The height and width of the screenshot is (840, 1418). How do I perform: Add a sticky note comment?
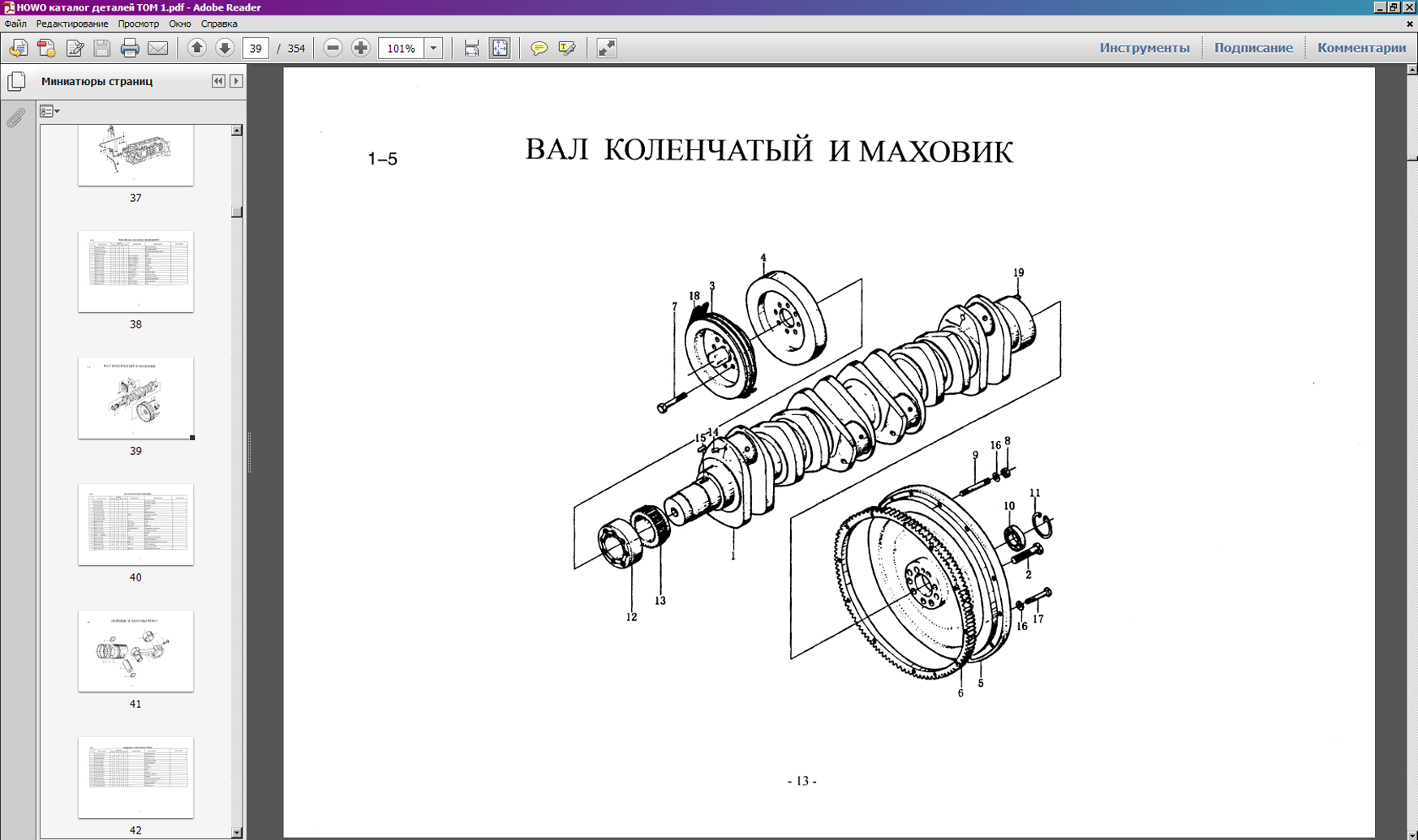[539, 49]
